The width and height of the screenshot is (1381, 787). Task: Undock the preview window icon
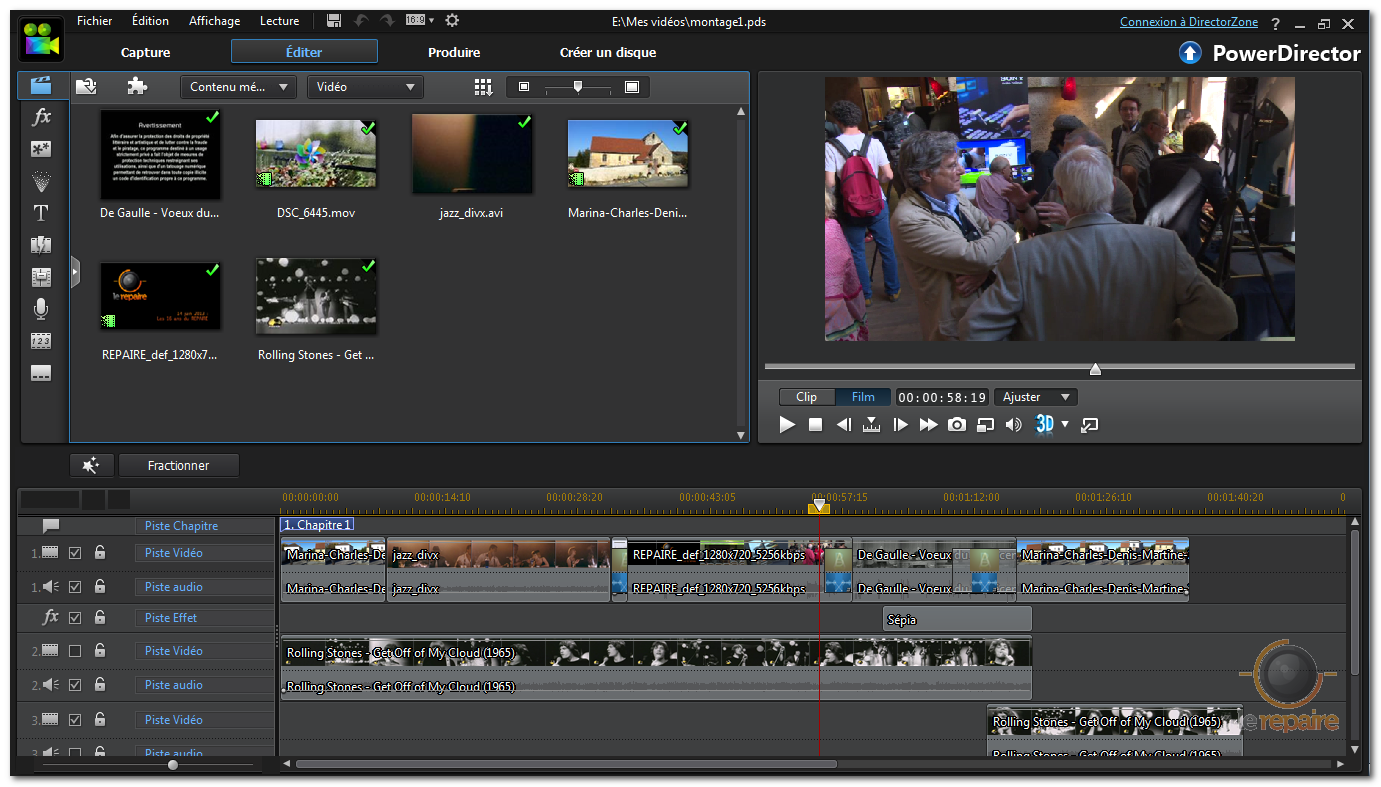coord(1090,425)
